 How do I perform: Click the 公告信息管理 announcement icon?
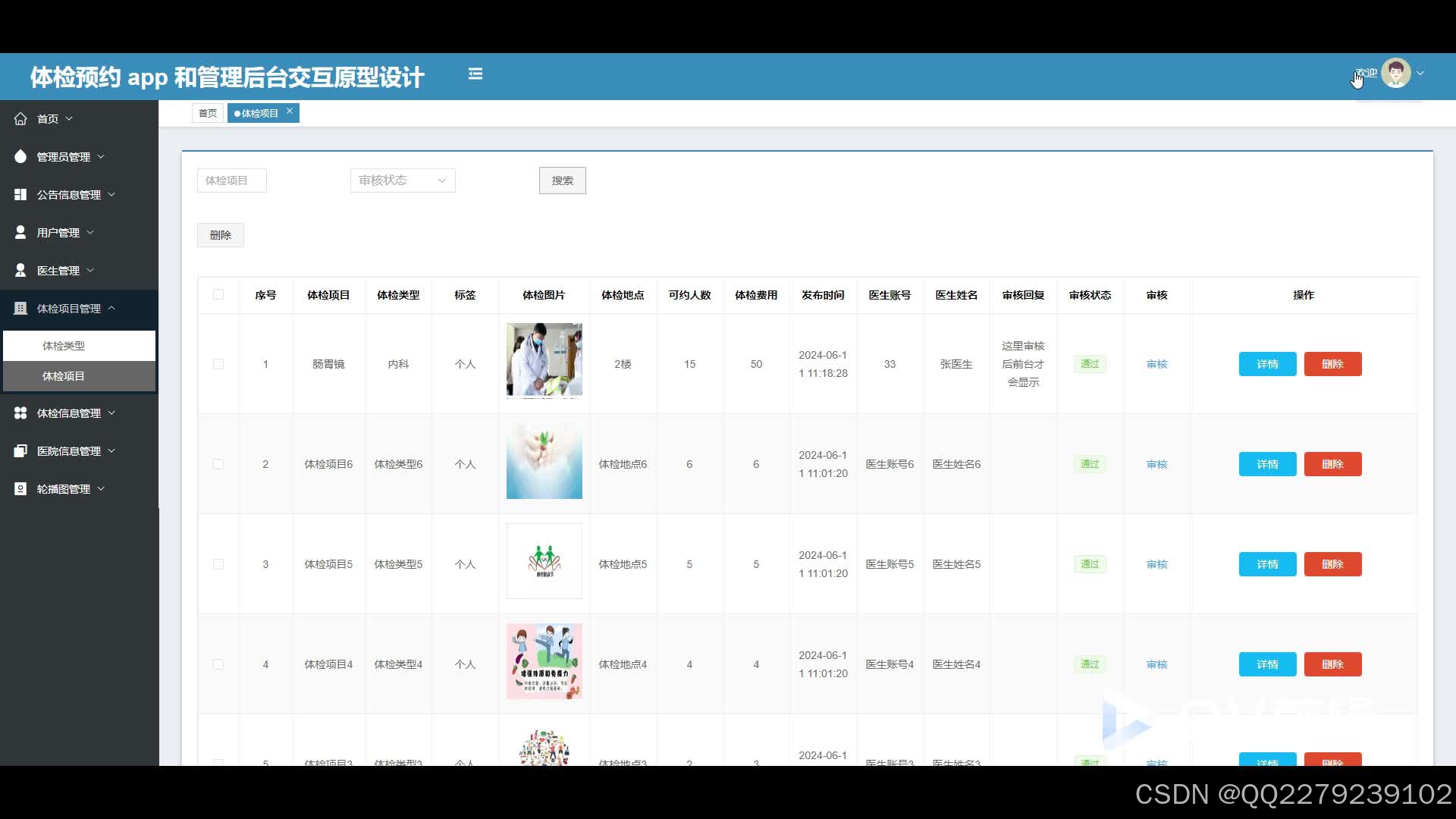click(x=20, y=194)
